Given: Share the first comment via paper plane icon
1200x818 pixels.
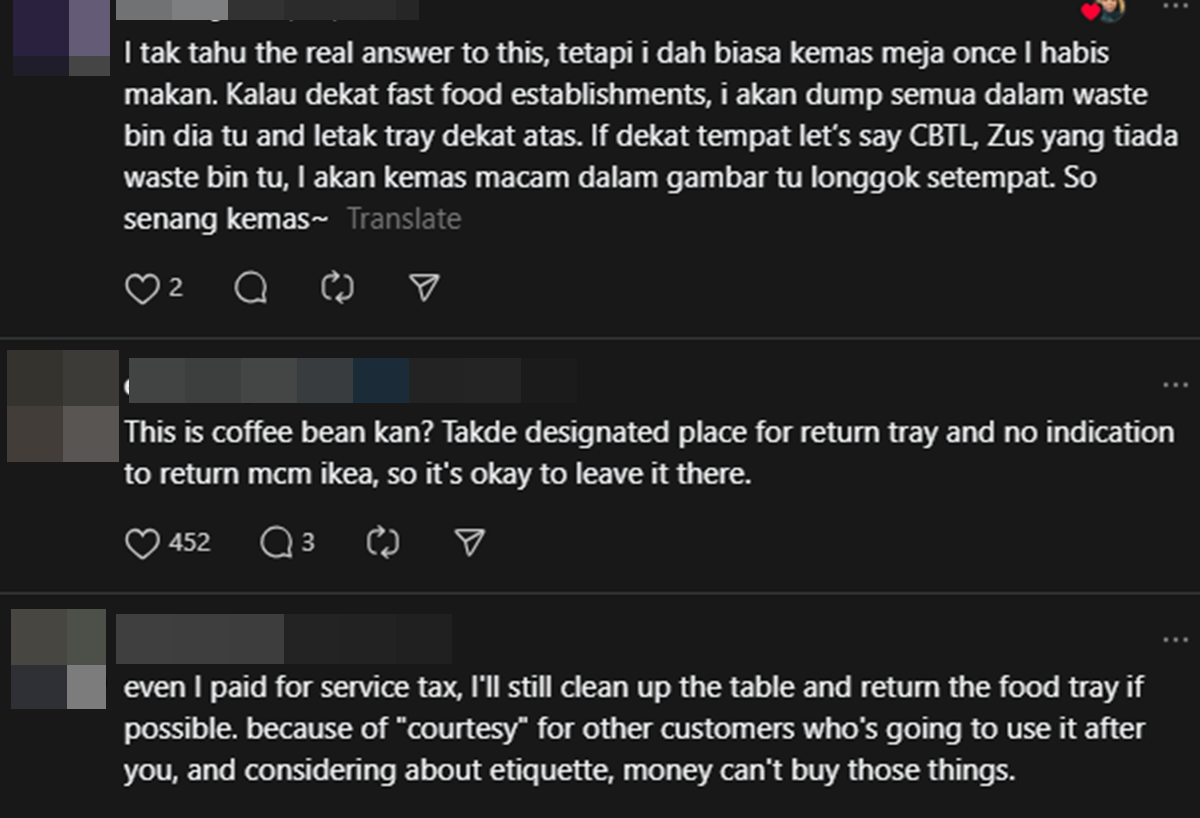Looking at the screenshot, I should pyautogui.click(x=425, y=289).
